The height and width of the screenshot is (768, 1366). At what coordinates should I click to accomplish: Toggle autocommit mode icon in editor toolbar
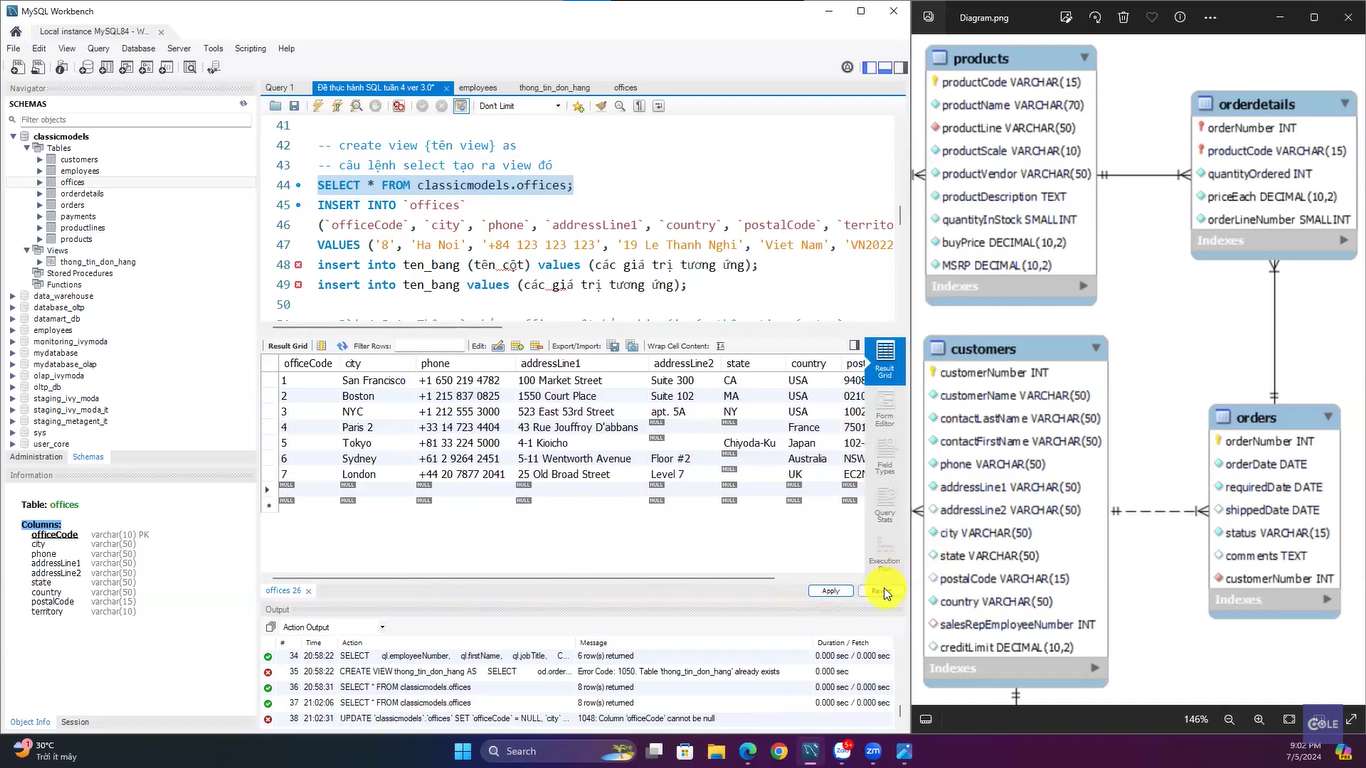[x=461, y=106]
